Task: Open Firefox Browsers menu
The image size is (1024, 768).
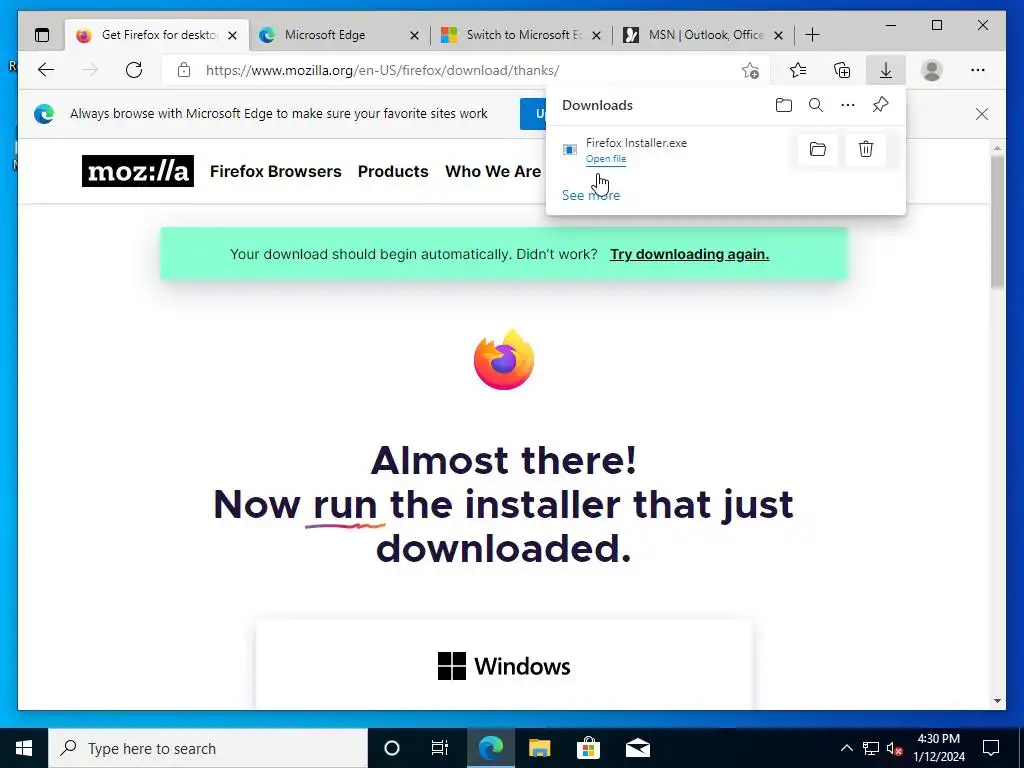Action: (276, 172)
